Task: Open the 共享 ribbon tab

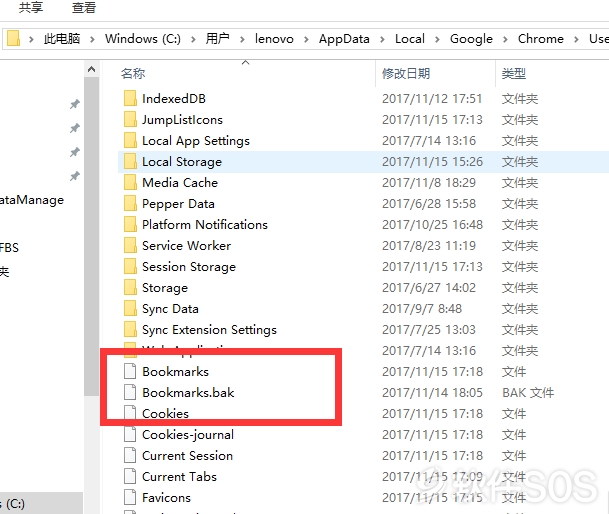Action: [31, 7]
